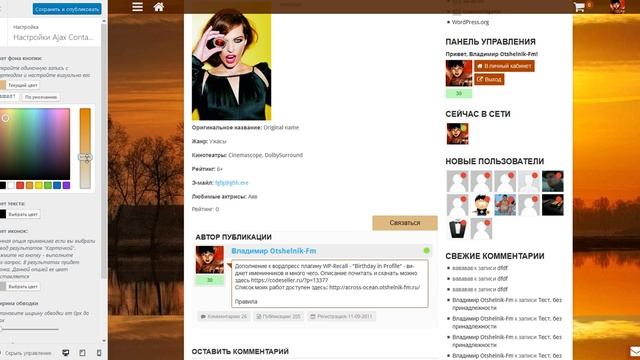Click 'По умолчанию' default color button
Viewport: 640px width, 360px height.
pos(41,97)
